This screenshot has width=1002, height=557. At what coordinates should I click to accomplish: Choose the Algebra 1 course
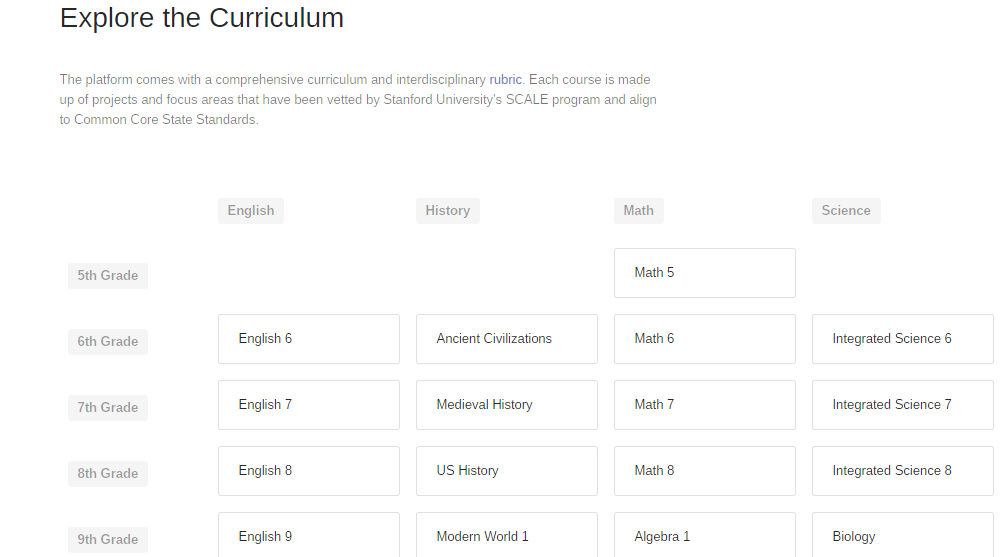(x=704, y=535)
